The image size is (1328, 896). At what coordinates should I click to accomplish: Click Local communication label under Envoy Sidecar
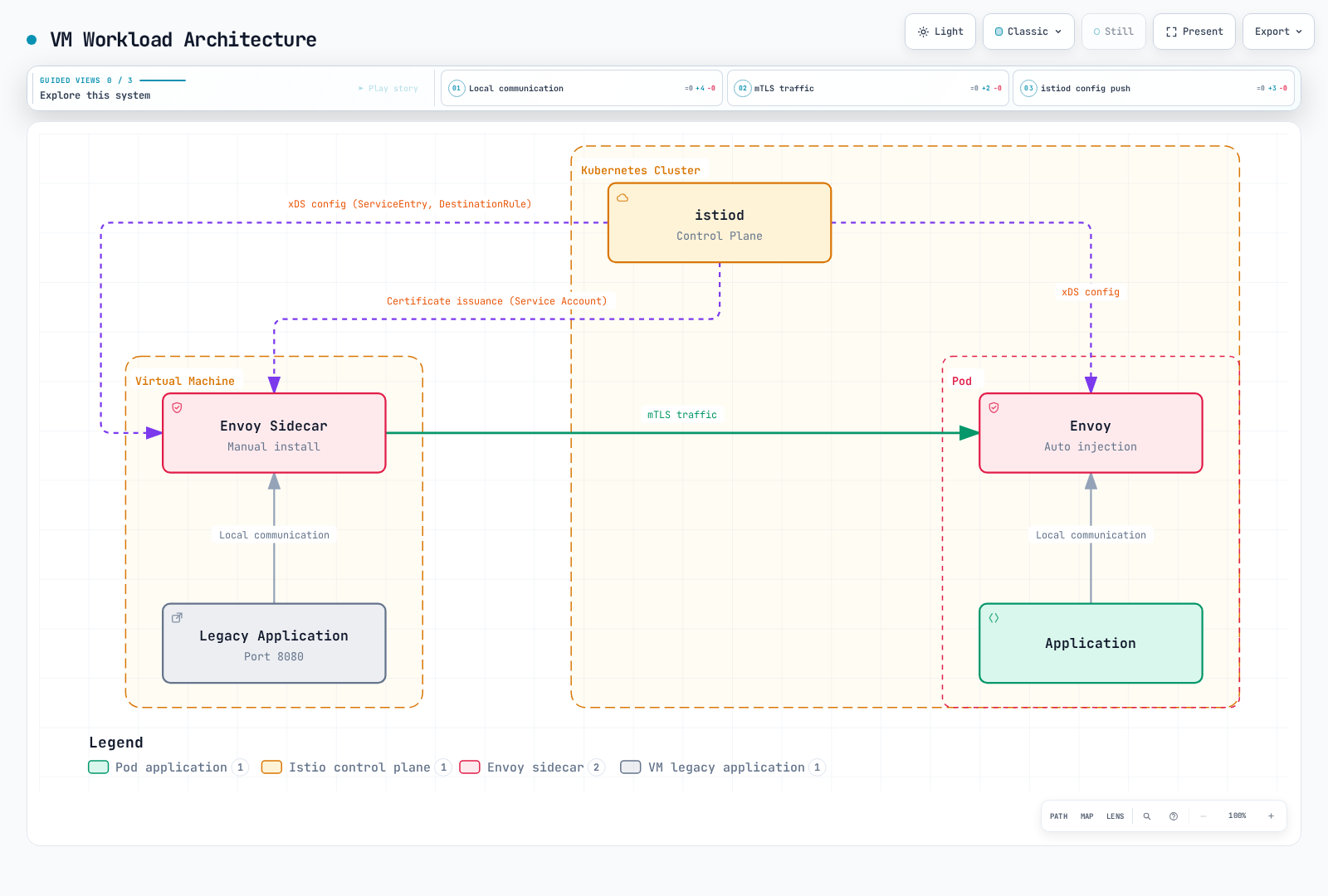click(x=274, y=535)
